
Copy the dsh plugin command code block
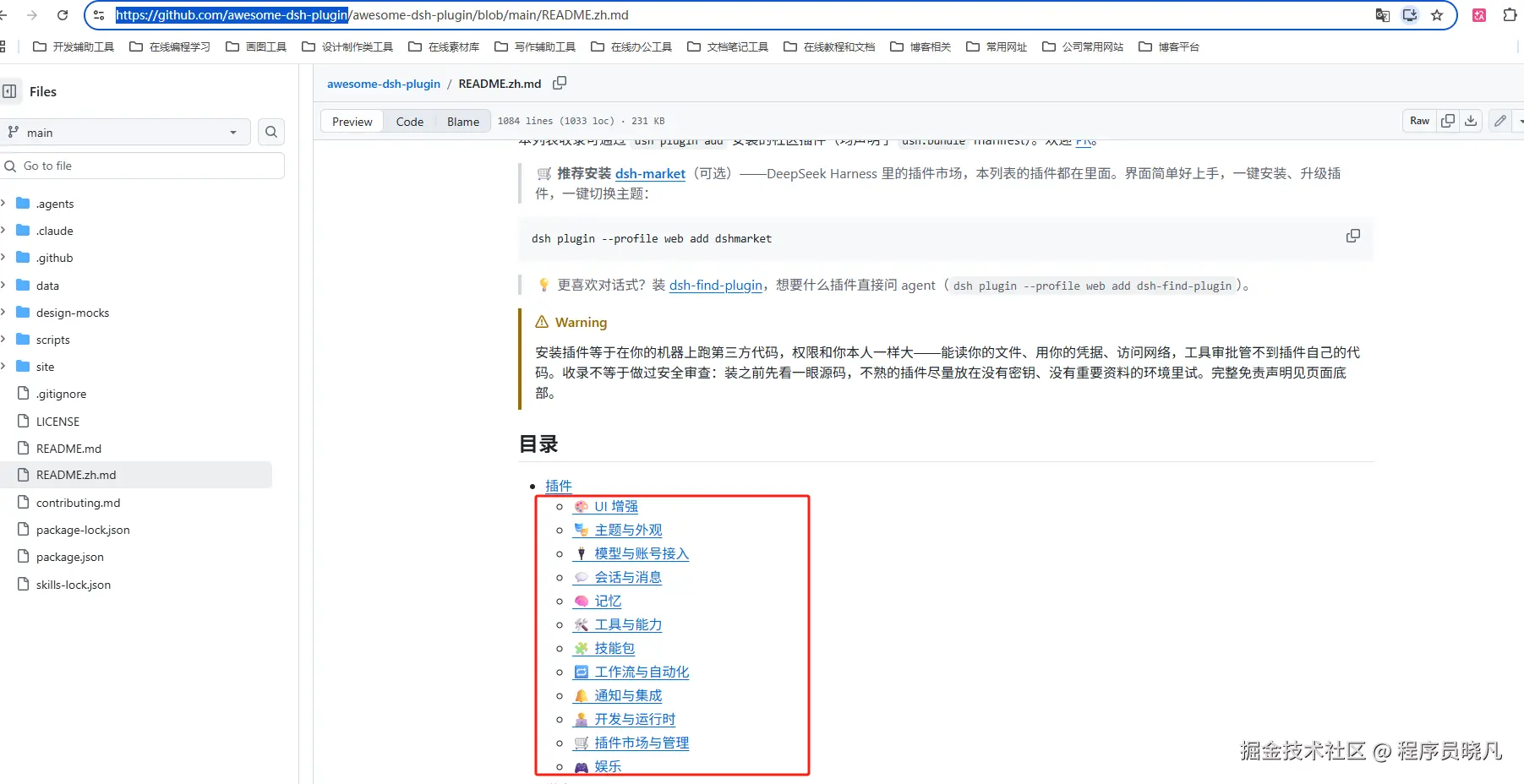click(1353, 236)
